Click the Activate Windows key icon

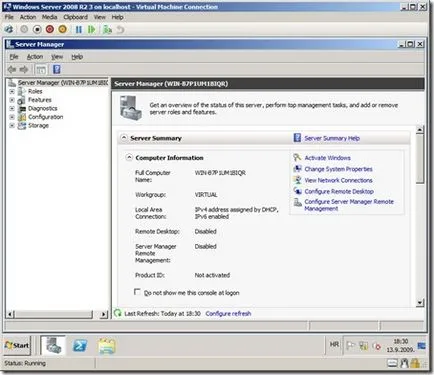[x=297, y=157]
